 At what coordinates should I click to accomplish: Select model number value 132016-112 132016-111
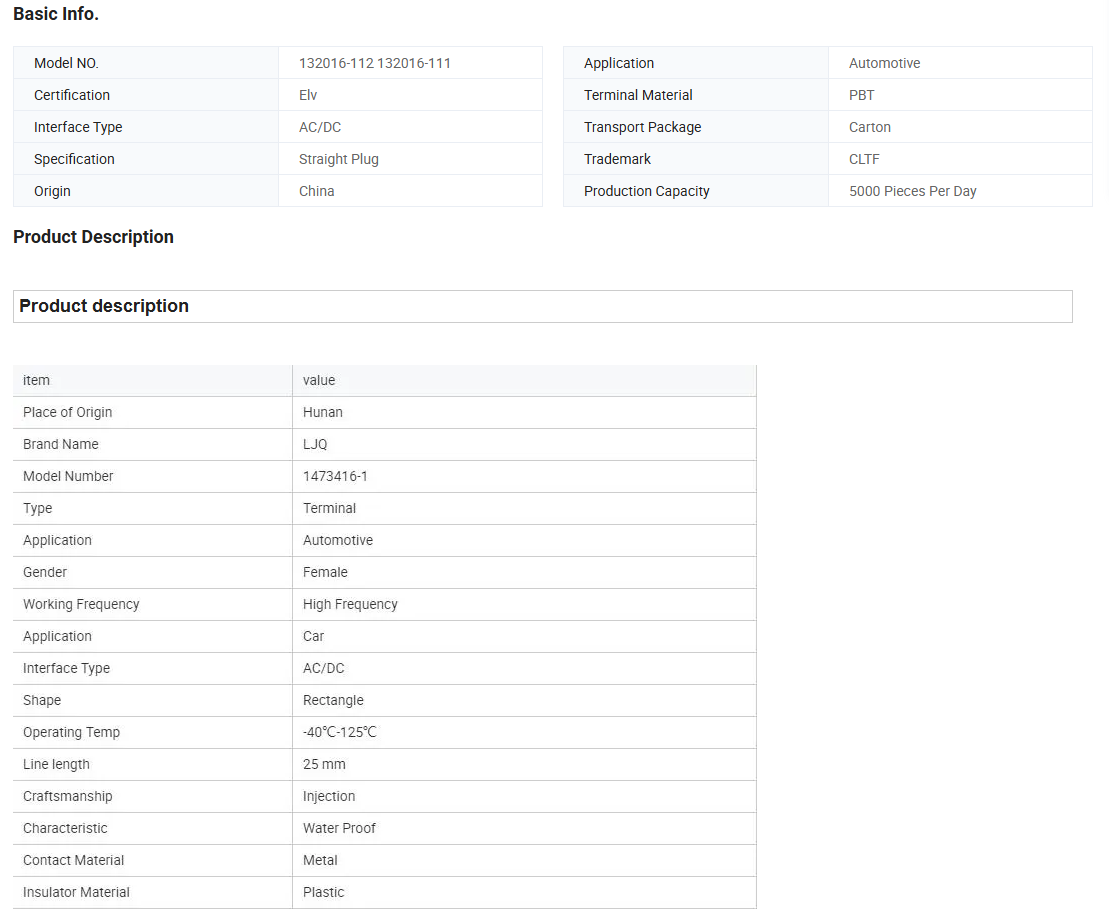[374, 63]
